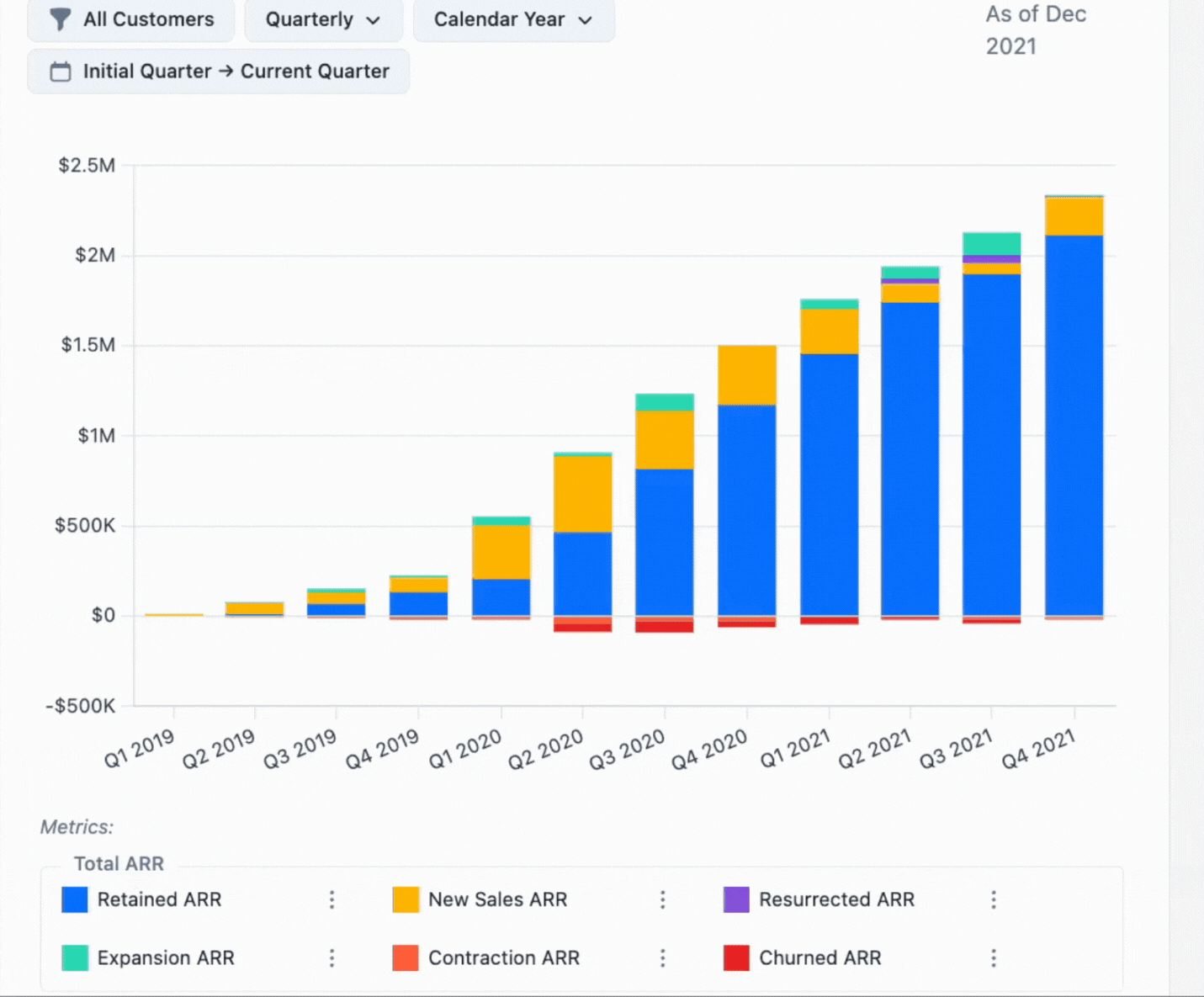Click the purple Resurrected ARR swatch
The width and height of the screenshot is (1204, 997).
[x=736, y=900]
